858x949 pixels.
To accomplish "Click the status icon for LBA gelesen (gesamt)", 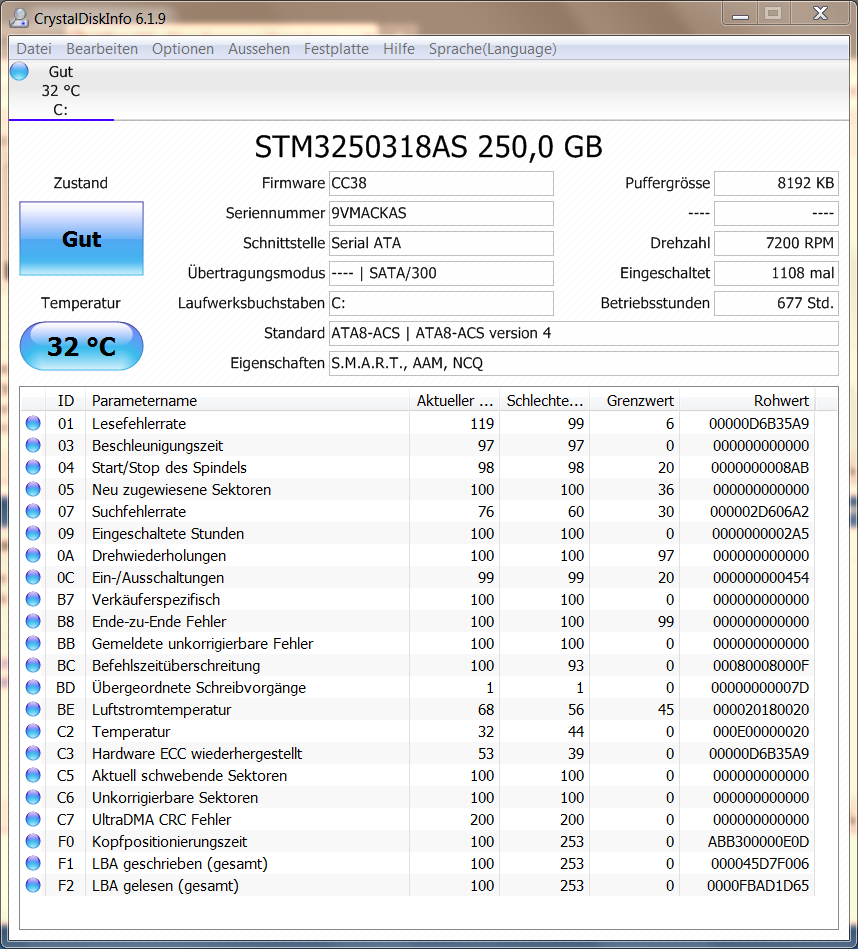I will (33, 885).
